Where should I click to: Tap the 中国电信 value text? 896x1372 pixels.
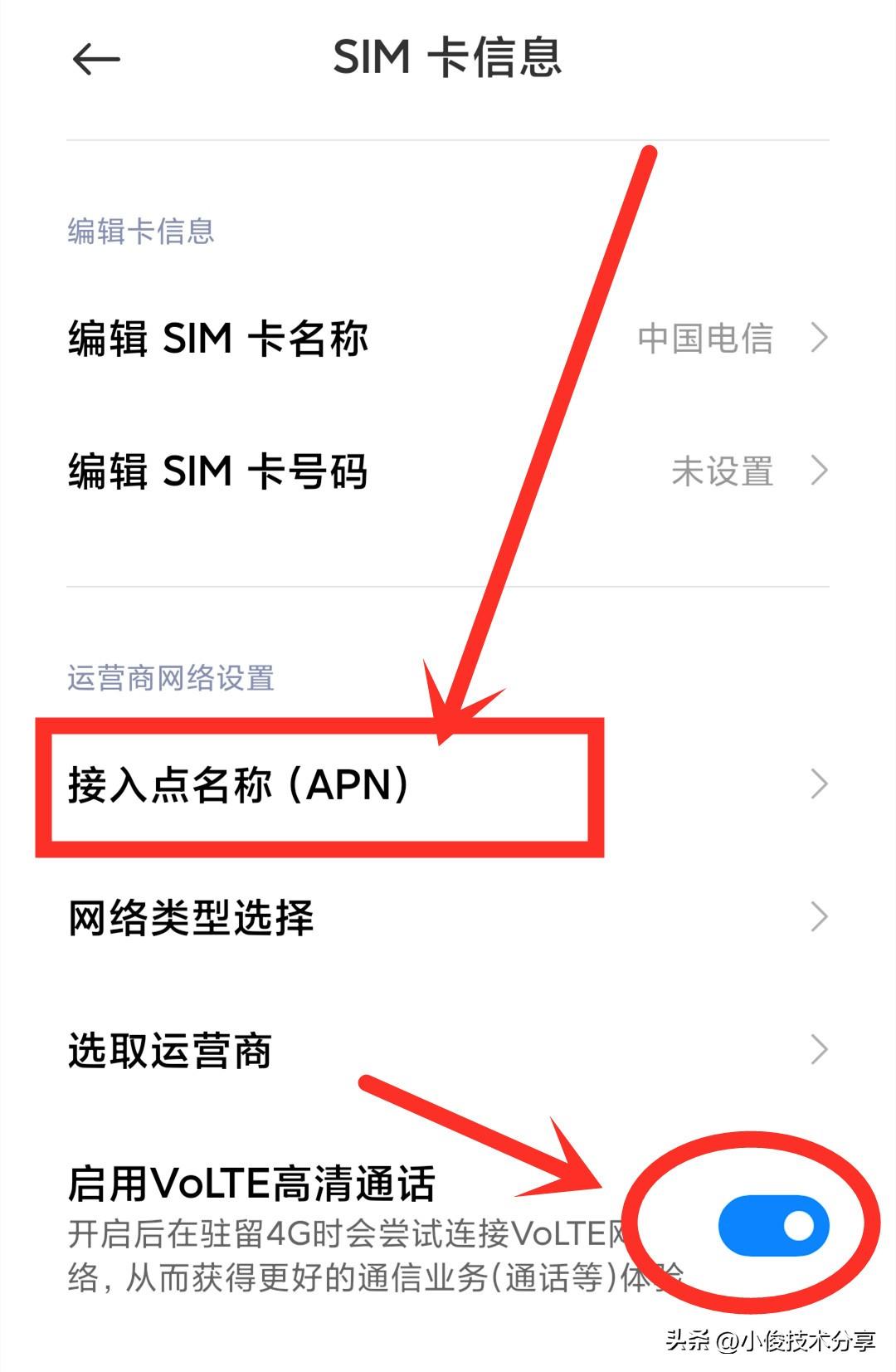pyautogui.click(x=705, y=339)
